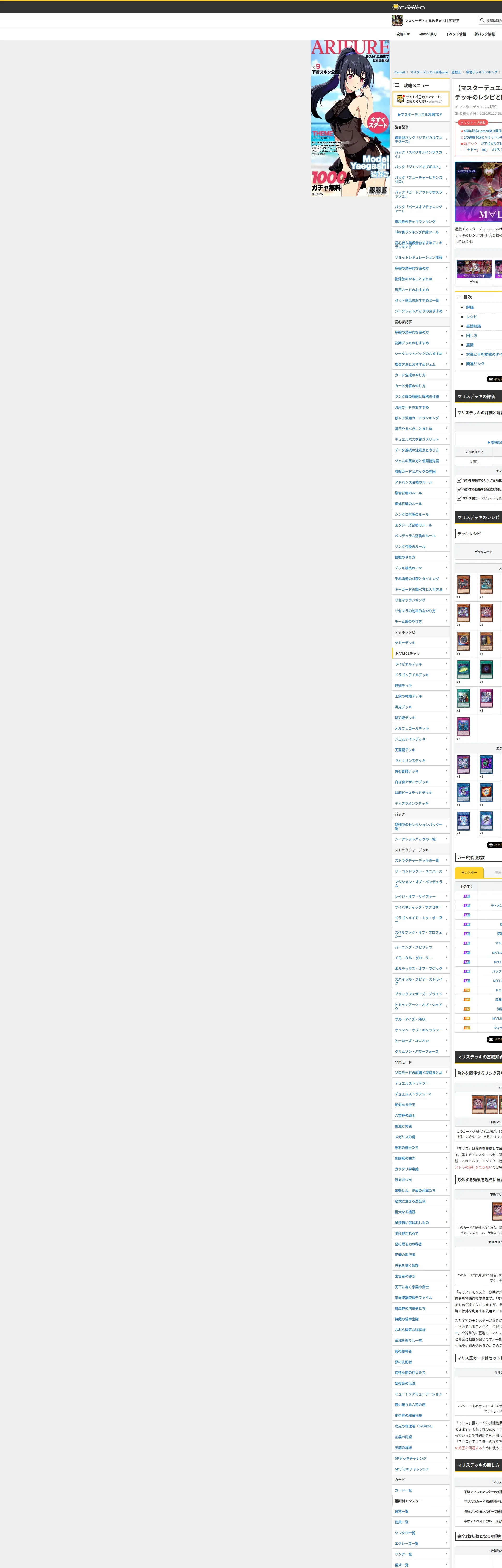
Task: Toggle the 除外を駆使するリンク召喚 checkbox
Action: click(459, 480)
